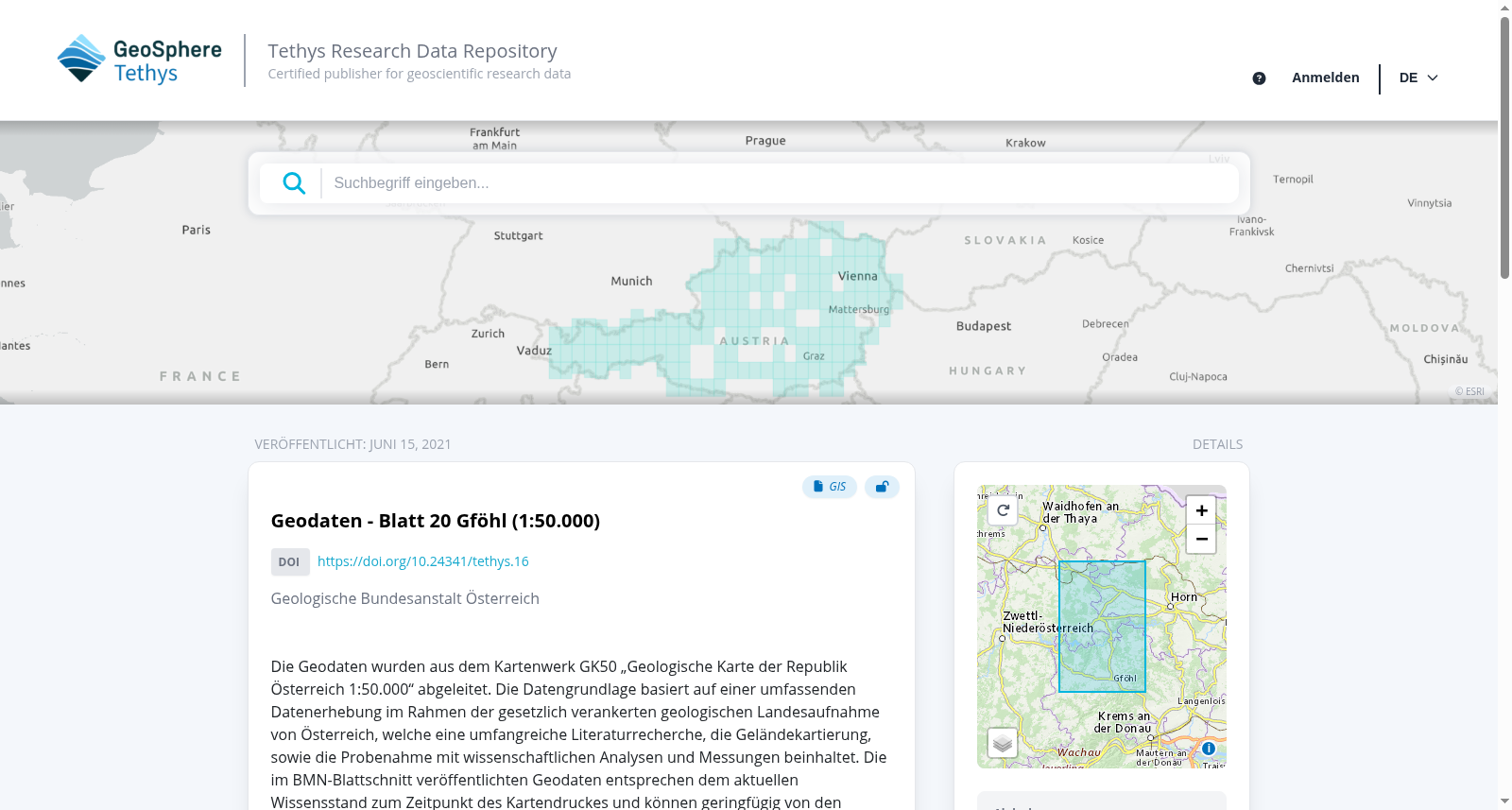Reset the detail map view
This screenshot has height=810, width=1512.
tap(1003, 510)
